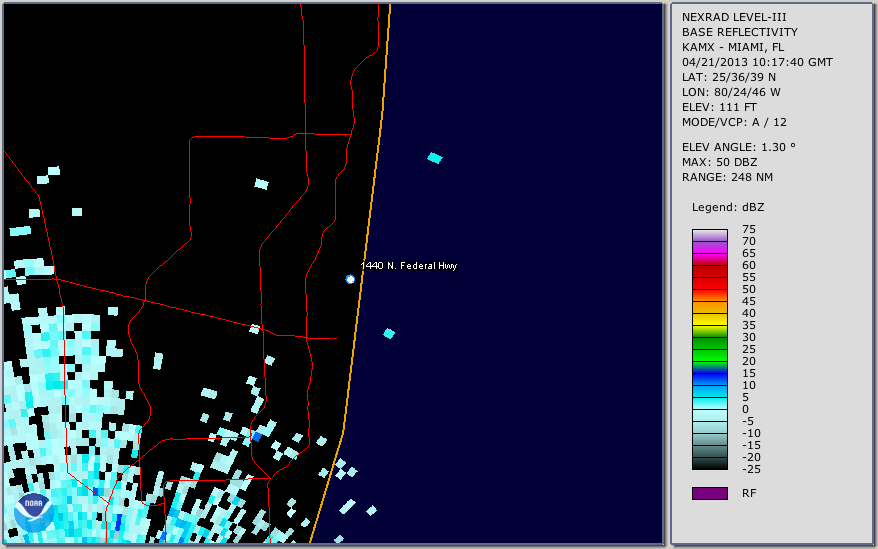
Task: Click the RF legend label
Action: click(749, 493)
